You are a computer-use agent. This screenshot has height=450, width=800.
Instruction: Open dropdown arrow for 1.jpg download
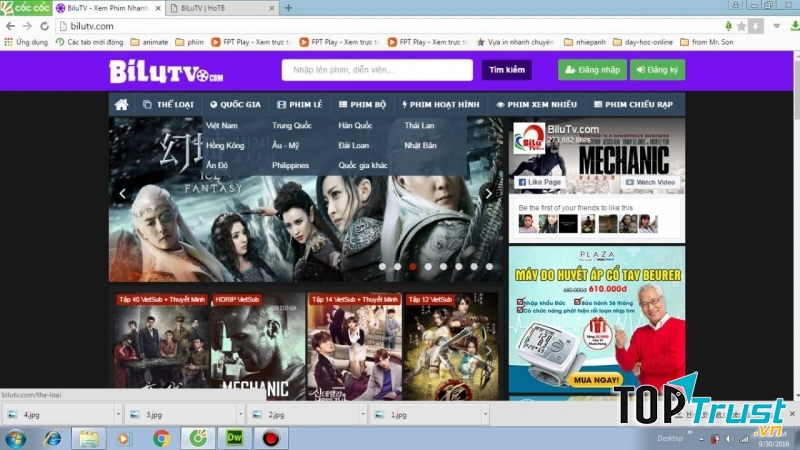485,414
